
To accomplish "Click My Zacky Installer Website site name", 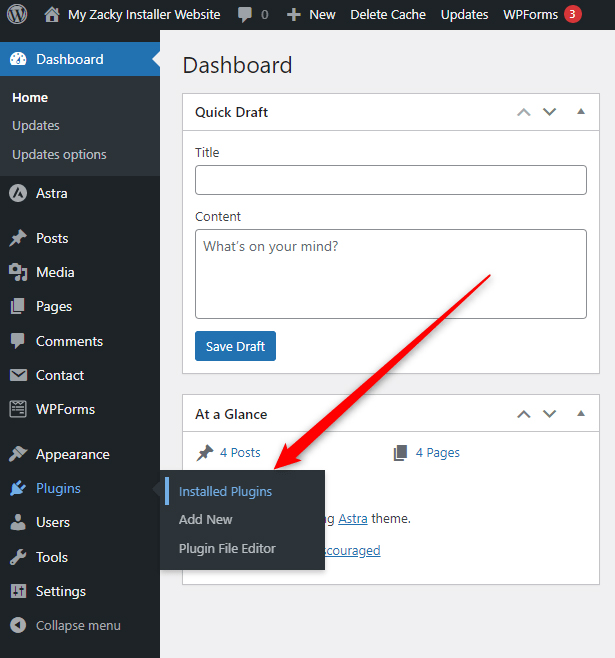I will [144, 15].
